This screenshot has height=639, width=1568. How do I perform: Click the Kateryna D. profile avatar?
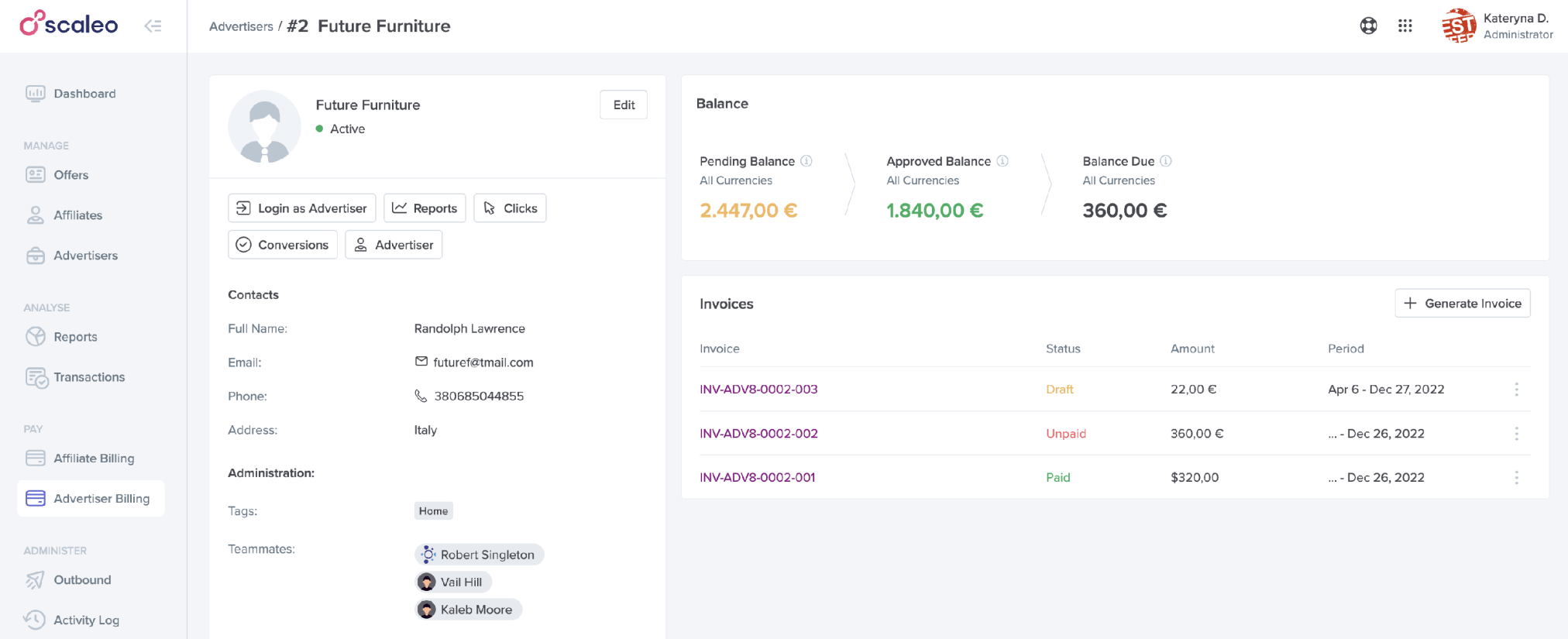coord(1459,26)
